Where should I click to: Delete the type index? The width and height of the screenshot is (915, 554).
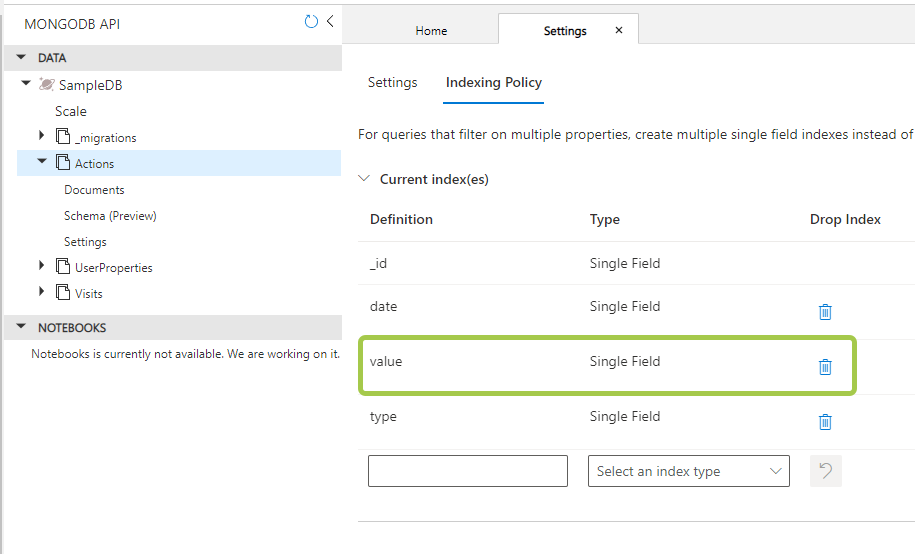pos(825,421)
